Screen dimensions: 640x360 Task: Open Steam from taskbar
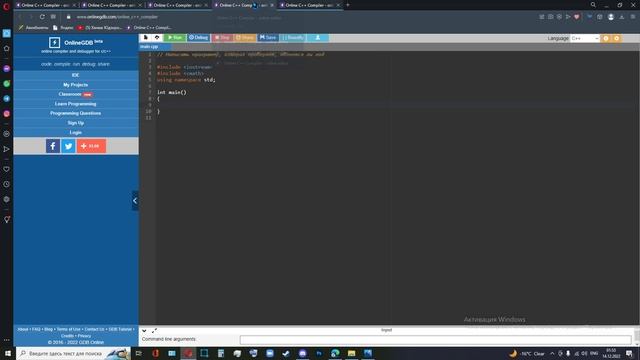(x=286, y=353)
